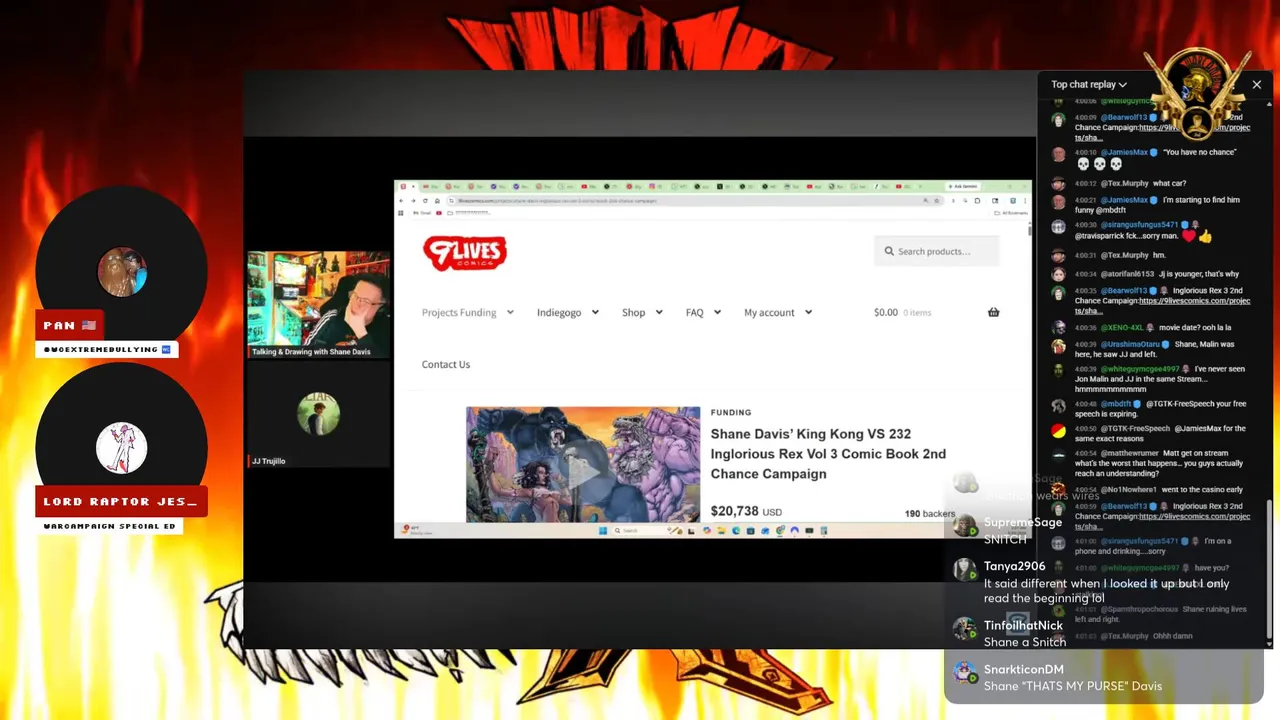Viewport: 1280px width, 720px height.
Task: Click JamiesMax avatar beside "You have no chance"
Action: coord(1058,154)
